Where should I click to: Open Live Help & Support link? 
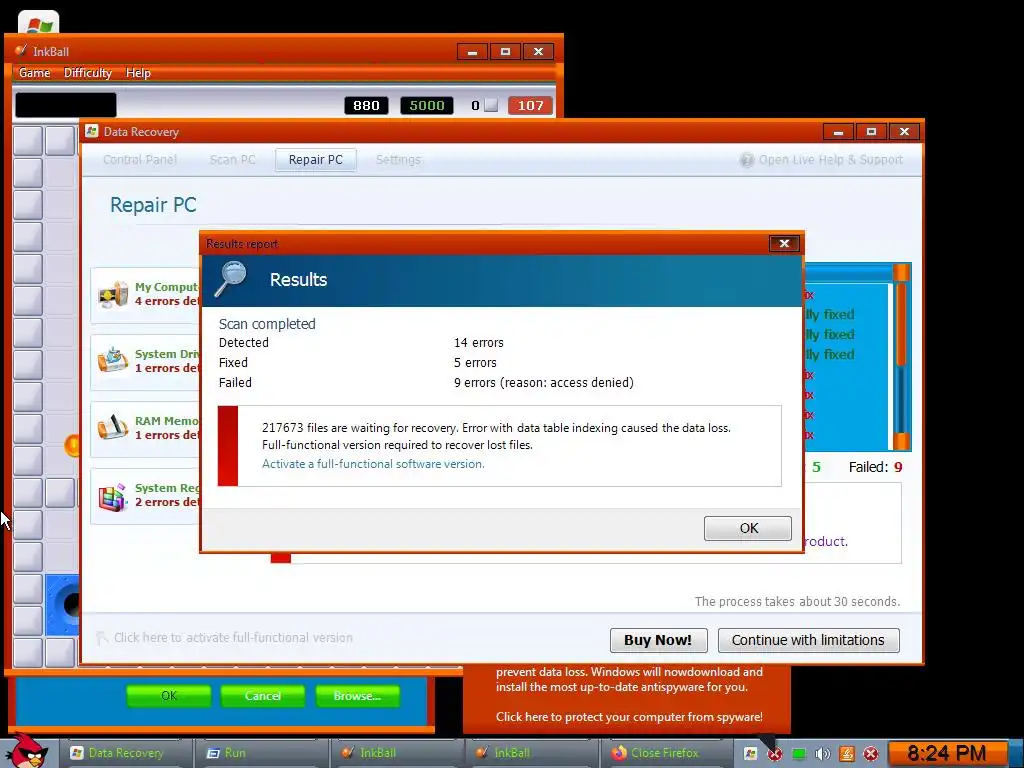point(830,160)
